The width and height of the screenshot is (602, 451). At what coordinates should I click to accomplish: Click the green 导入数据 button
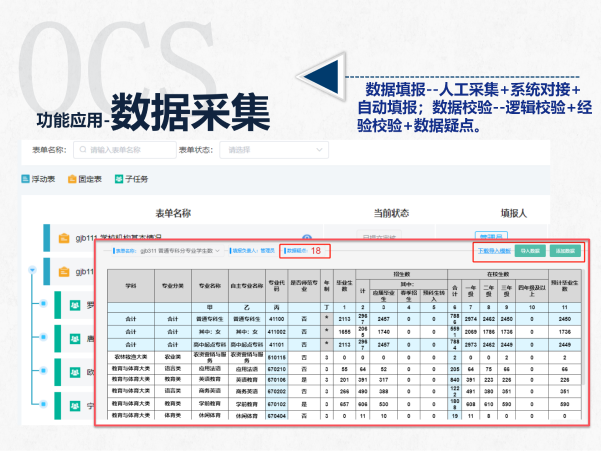click(x=531, y=250)
